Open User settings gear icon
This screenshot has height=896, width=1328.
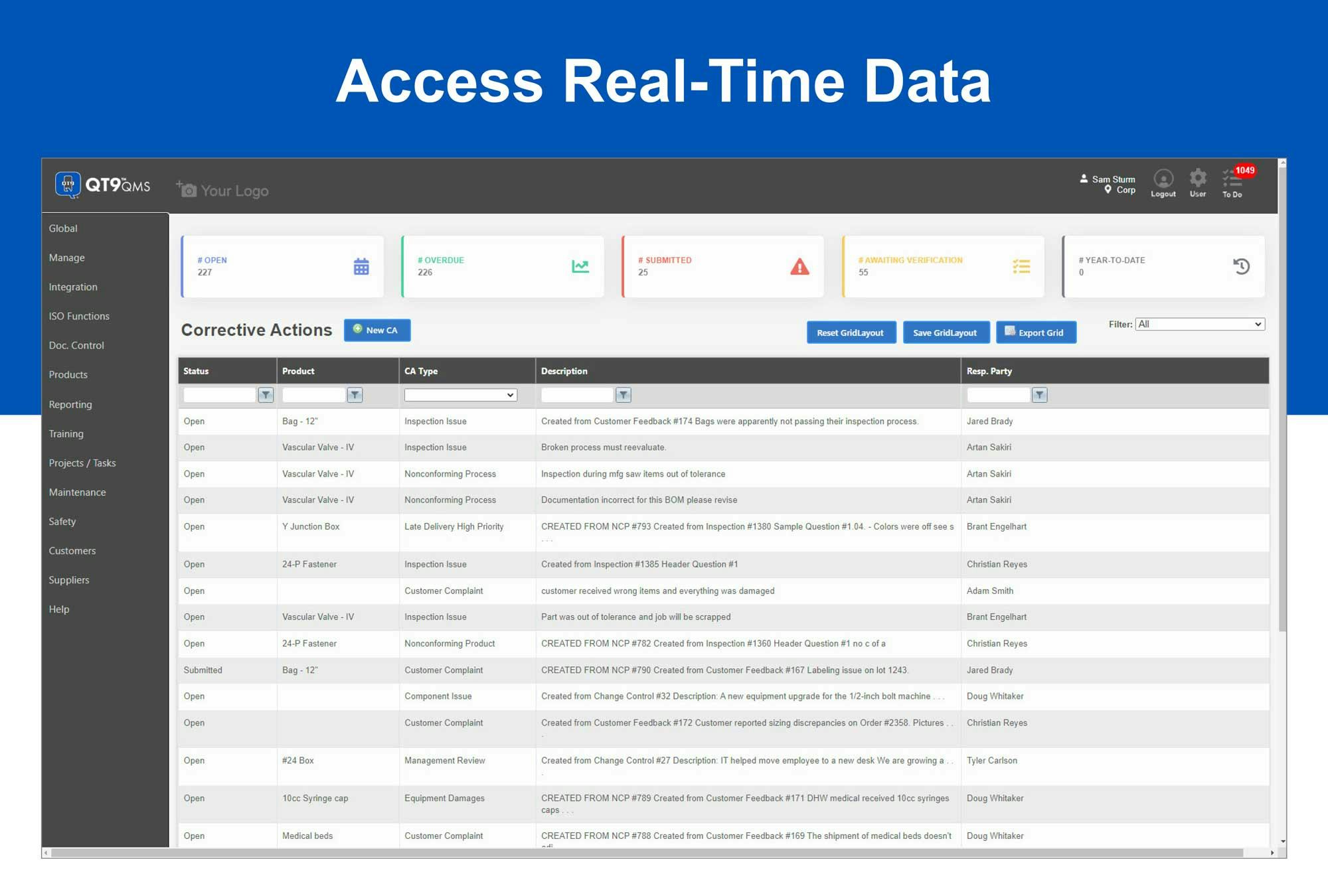[x=1197, y=178]
